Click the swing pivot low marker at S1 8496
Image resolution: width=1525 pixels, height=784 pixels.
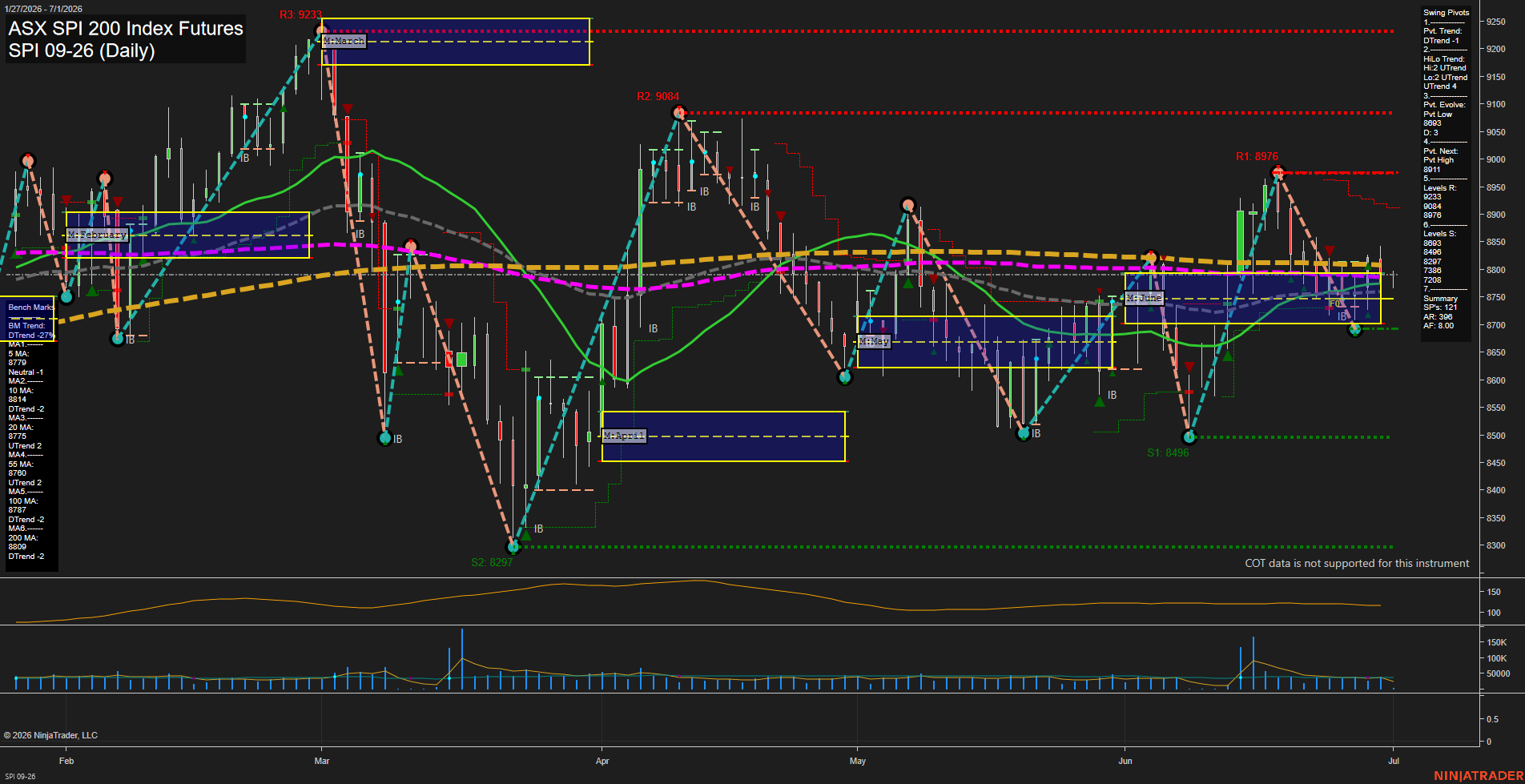click(x=1189, y=437)
